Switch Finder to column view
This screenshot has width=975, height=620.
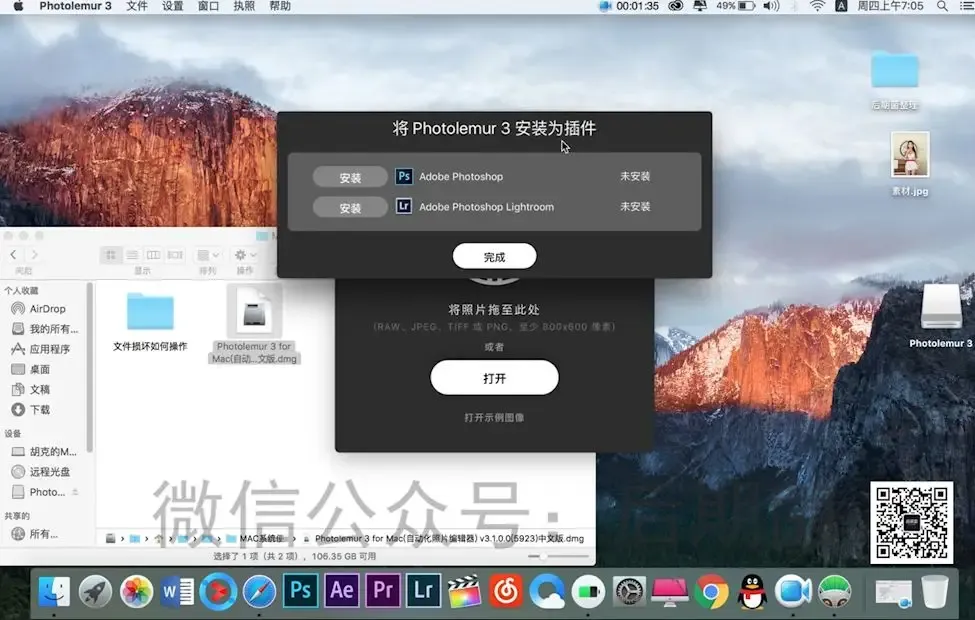(153, 255)
